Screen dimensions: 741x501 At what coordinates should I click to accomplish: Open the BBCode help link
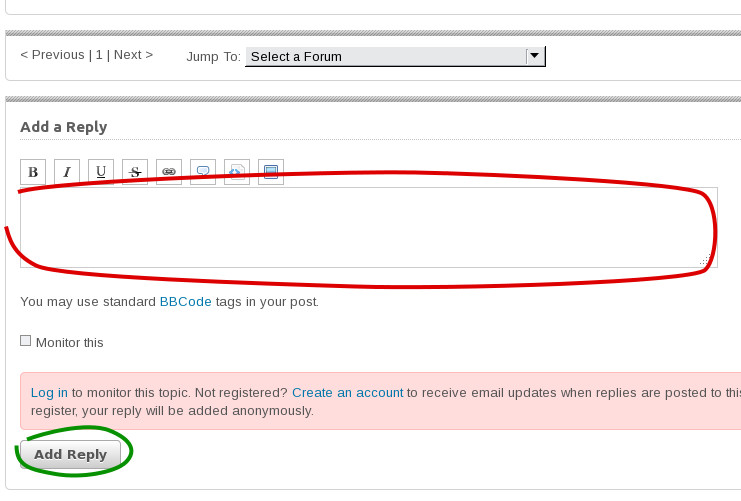tap(185, 301)
